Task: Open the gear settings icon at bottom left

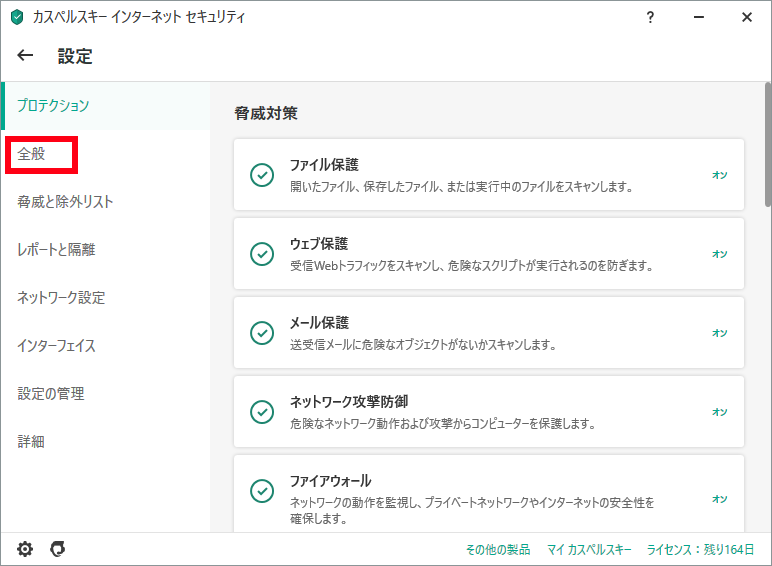Action: tap(26, 549)
